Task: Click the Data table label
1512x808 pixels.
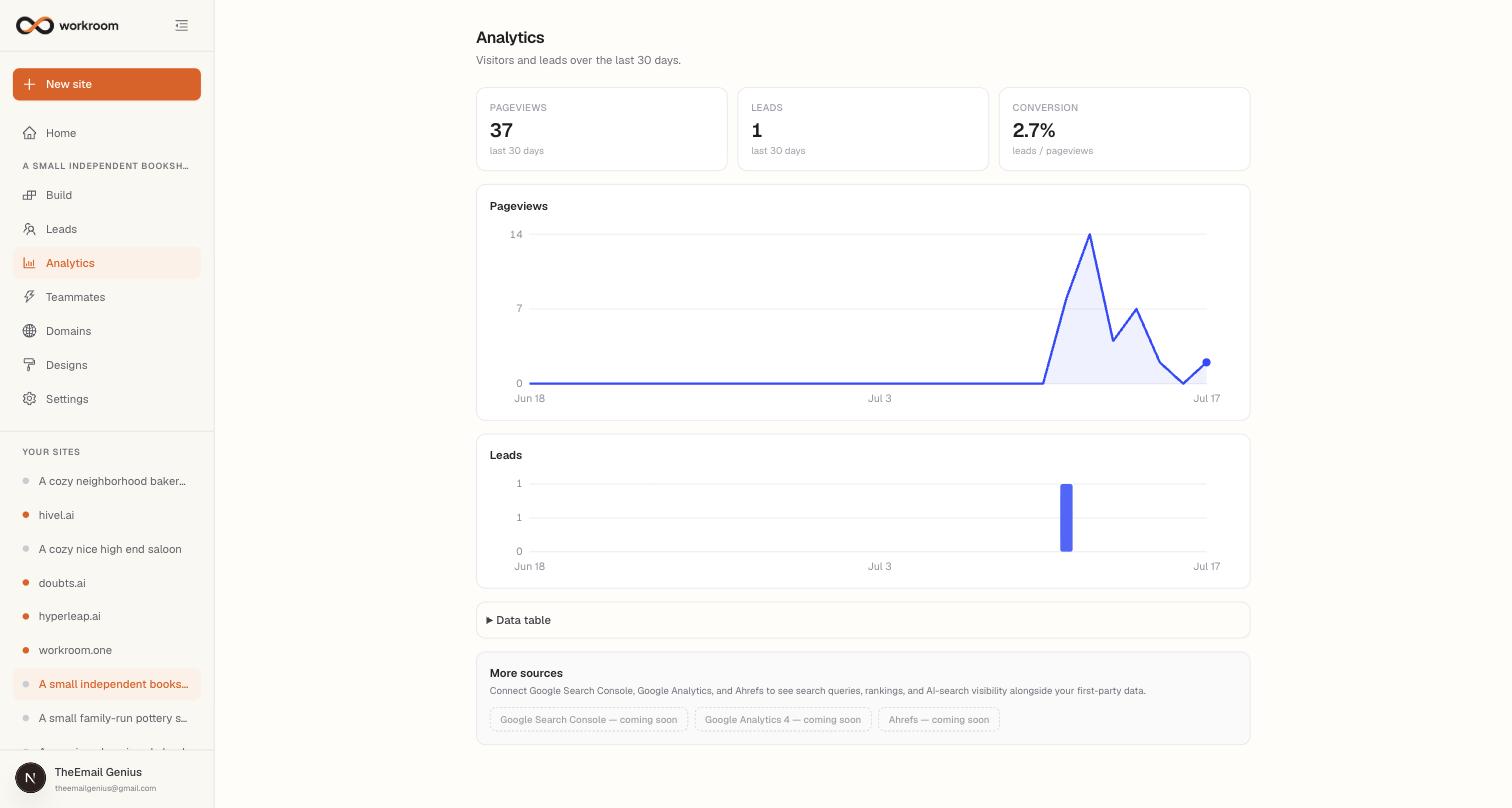Action: coord(523,620)
